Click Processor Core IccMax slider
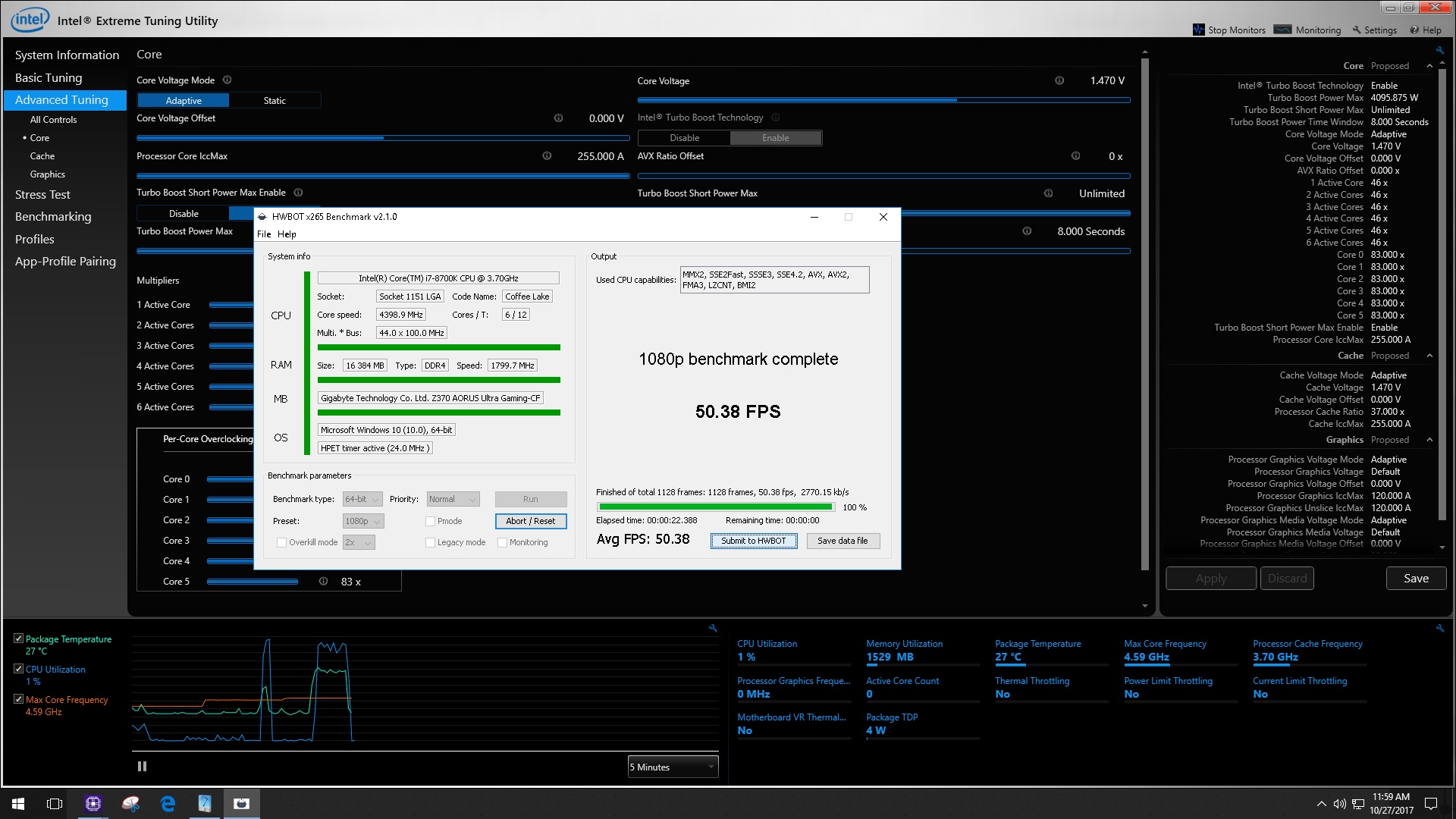The image size is (1456, 819). [x=383, y=176]
